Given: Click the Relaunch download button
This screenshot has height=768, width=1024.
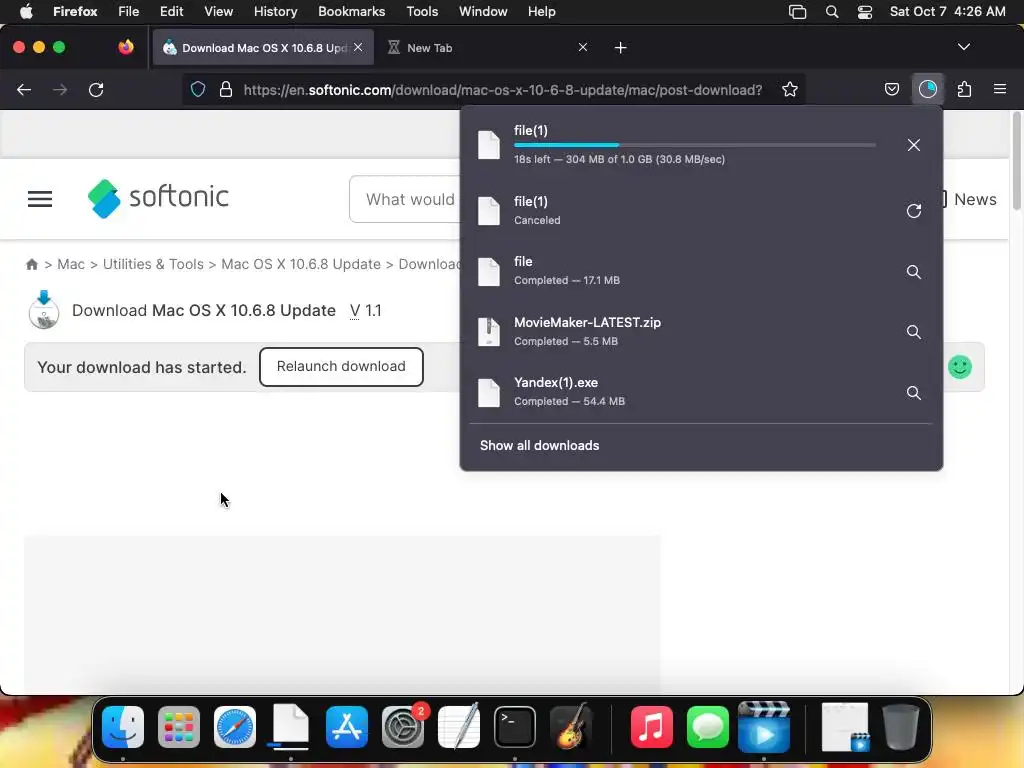Looking at the screenshot, I should coord(341,366).
